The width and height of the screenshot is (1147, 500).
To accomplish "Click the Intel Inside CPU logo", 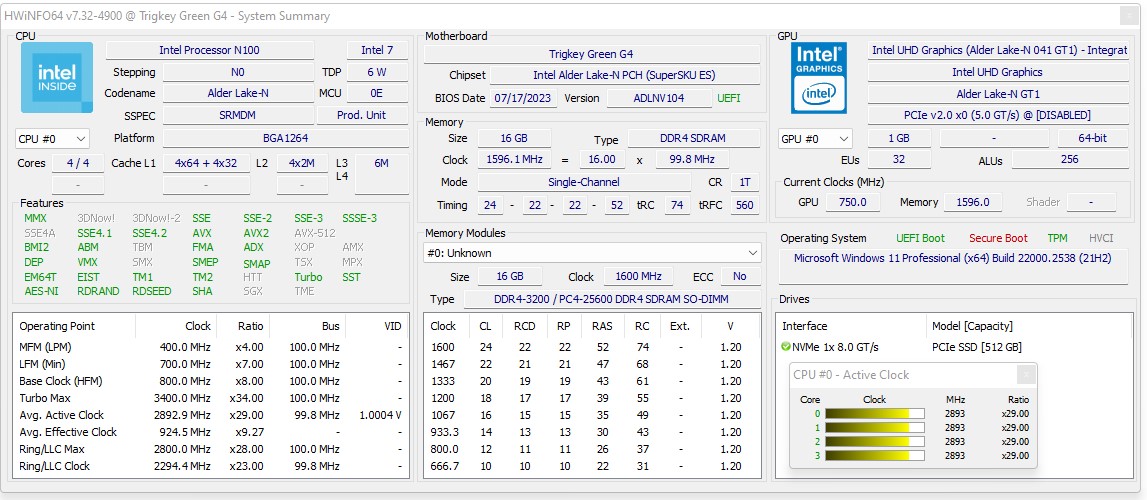I will [57, 78].
